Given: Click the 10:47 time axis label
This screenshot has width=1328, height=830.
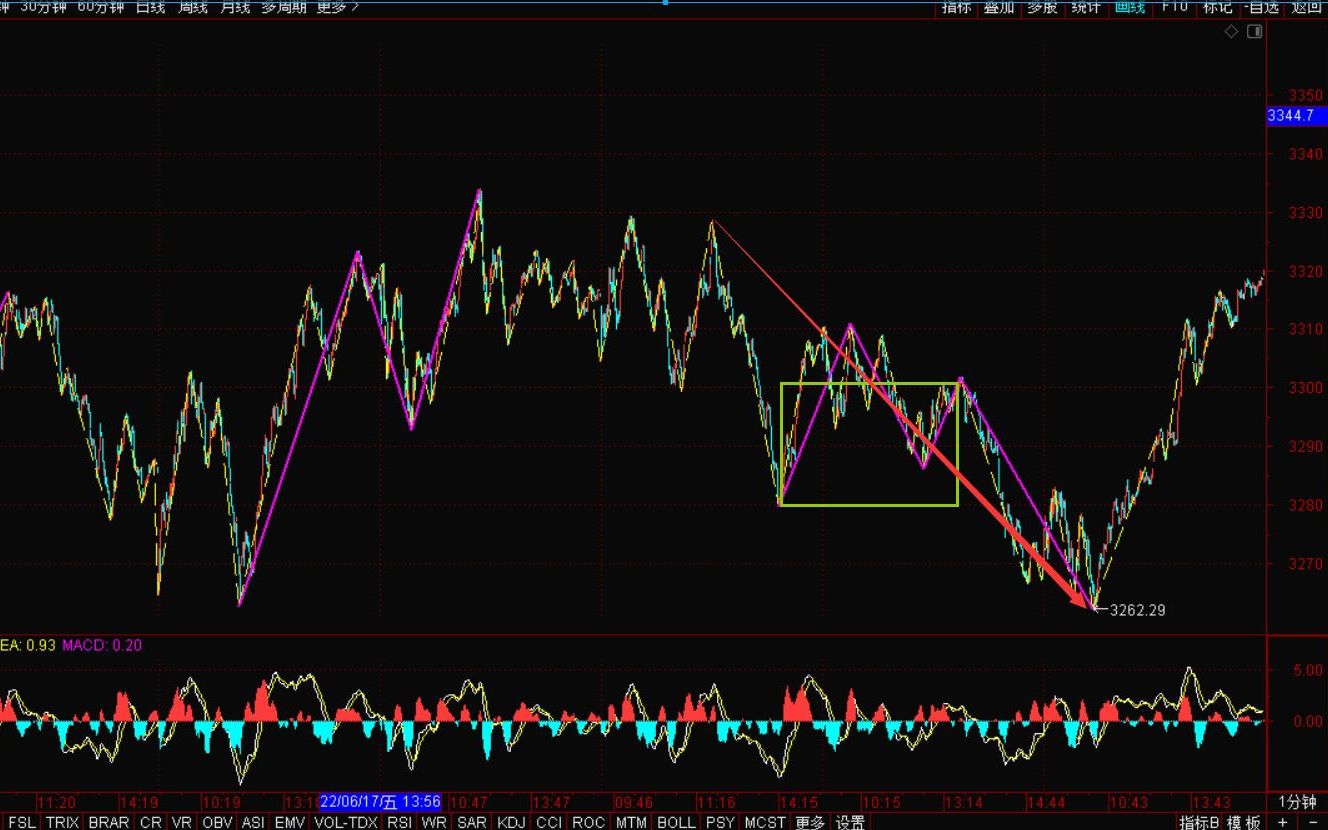Looking at the screenshot, I should tap(468, 802).
